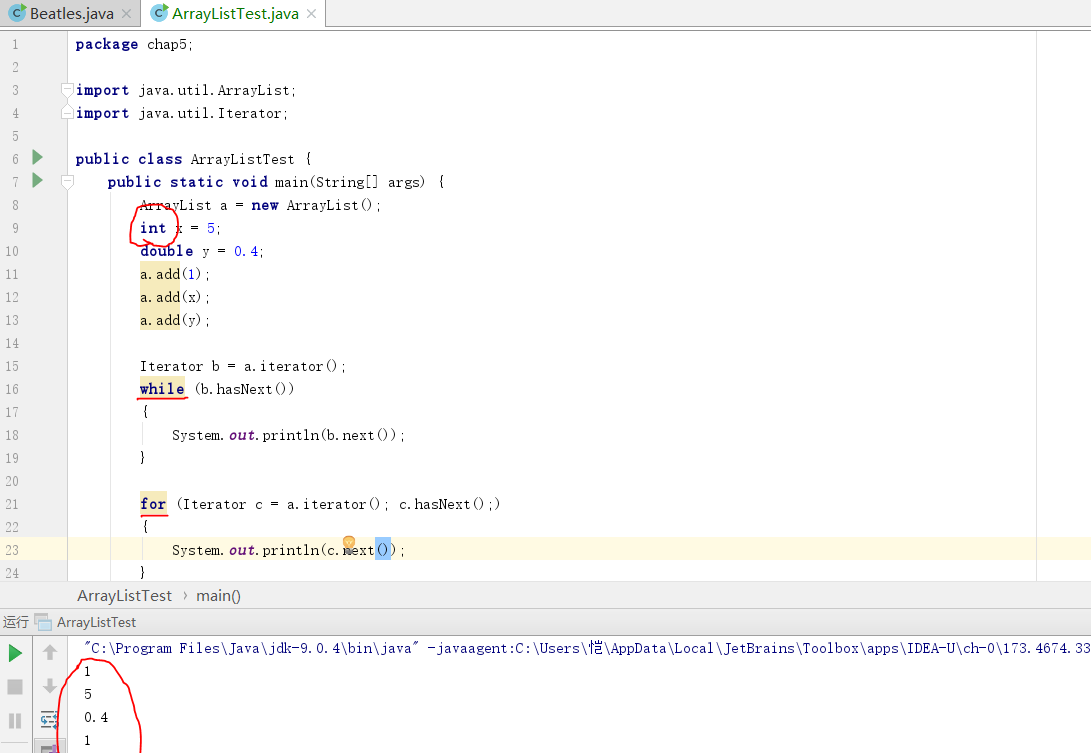1091x753 pixels.
Task: Click the ArrayListTest.java class file icon
Action: 160,13
